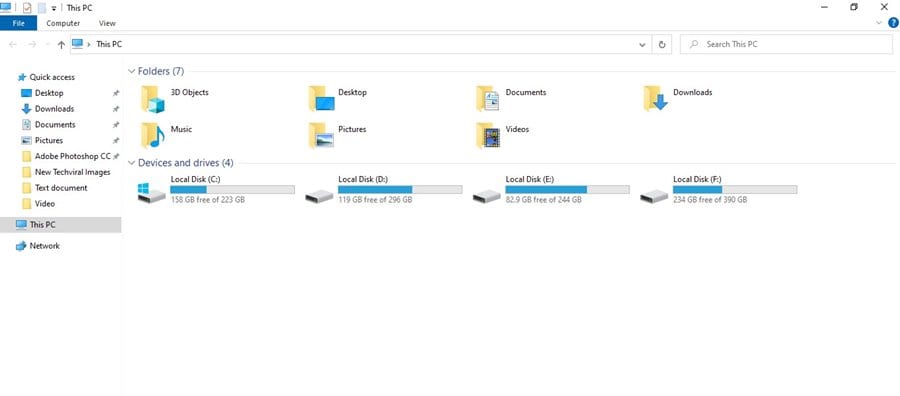900x396 pixels.
Task: Click the text 234 GB free of 390 GB
Action: tap(710, 200)
